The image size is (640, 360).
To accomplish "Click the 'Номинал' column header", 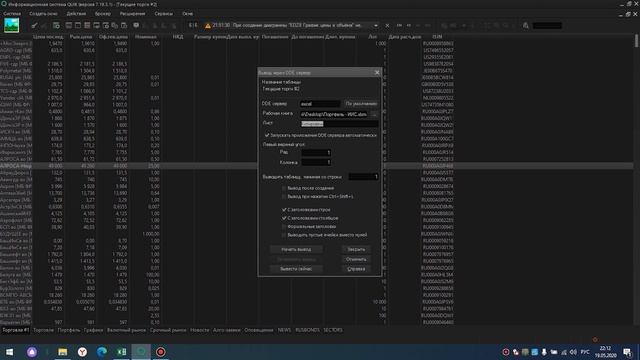I will coord(146,37).
